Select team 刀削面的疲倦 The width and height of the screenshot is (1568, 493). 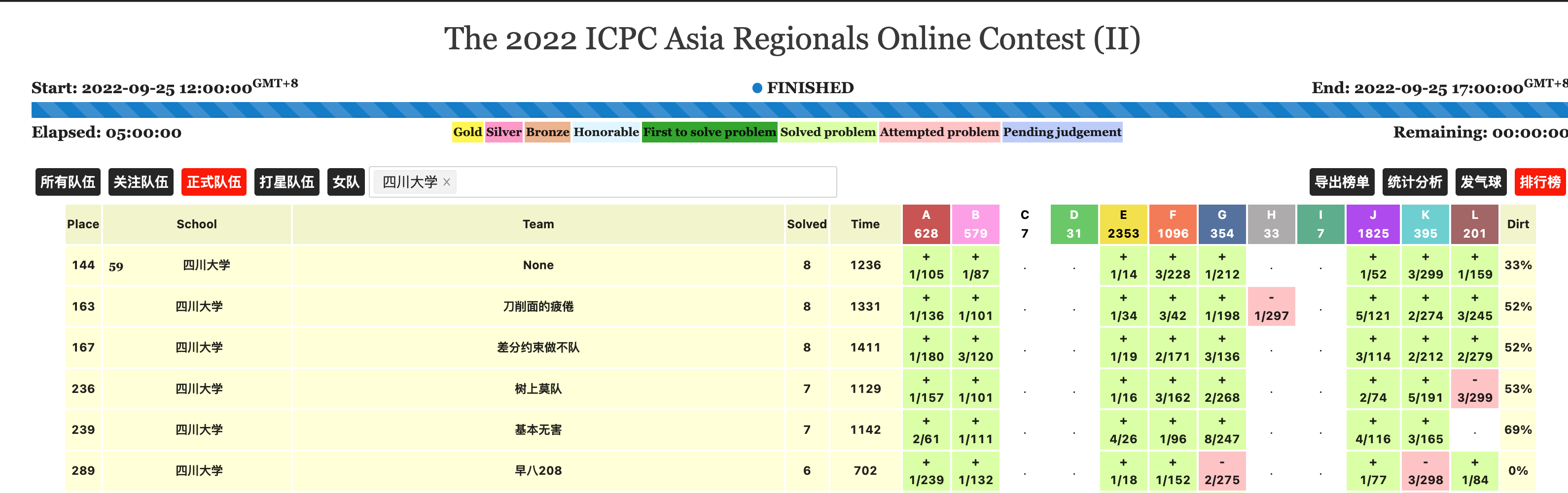(538, 306)
